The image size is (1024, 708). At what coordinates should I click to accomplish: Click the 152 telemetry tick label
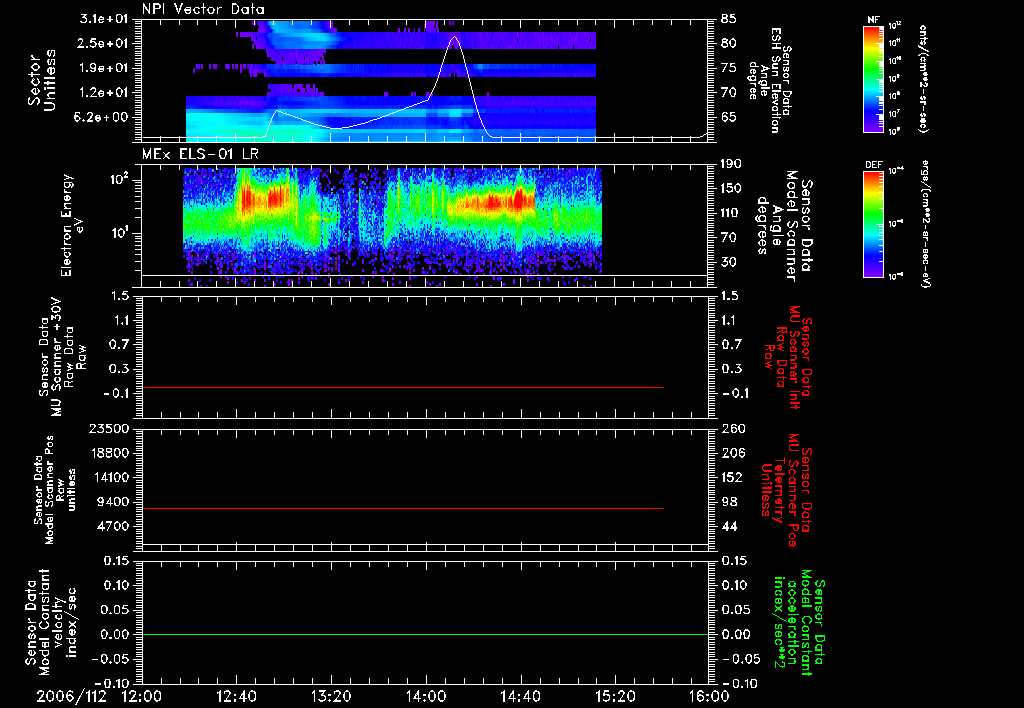(733, 477)
